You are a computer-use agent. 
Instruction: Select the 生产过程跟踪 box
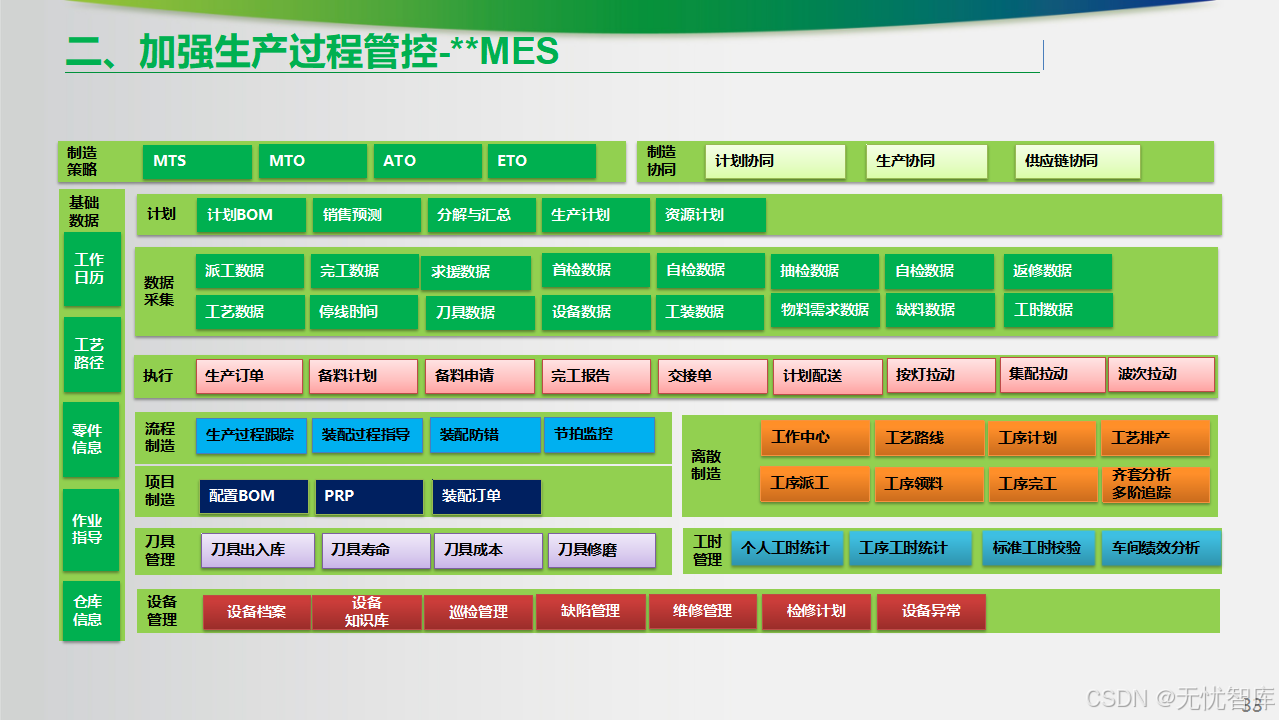[x=251, y=435]
